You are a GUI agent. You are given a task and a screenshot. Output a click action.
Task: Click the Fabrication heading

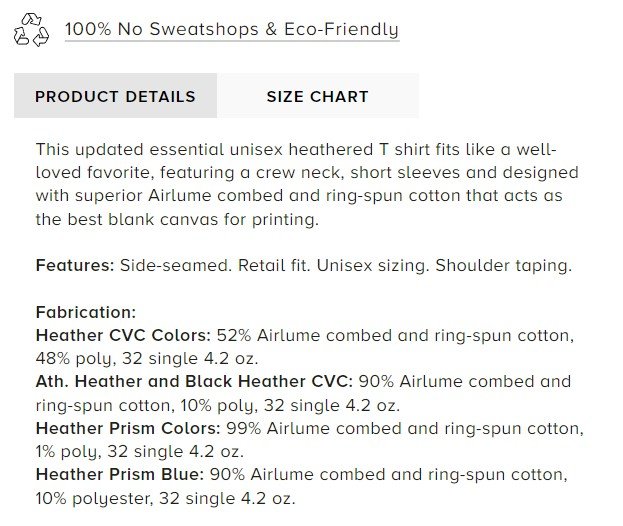point(85,312)
